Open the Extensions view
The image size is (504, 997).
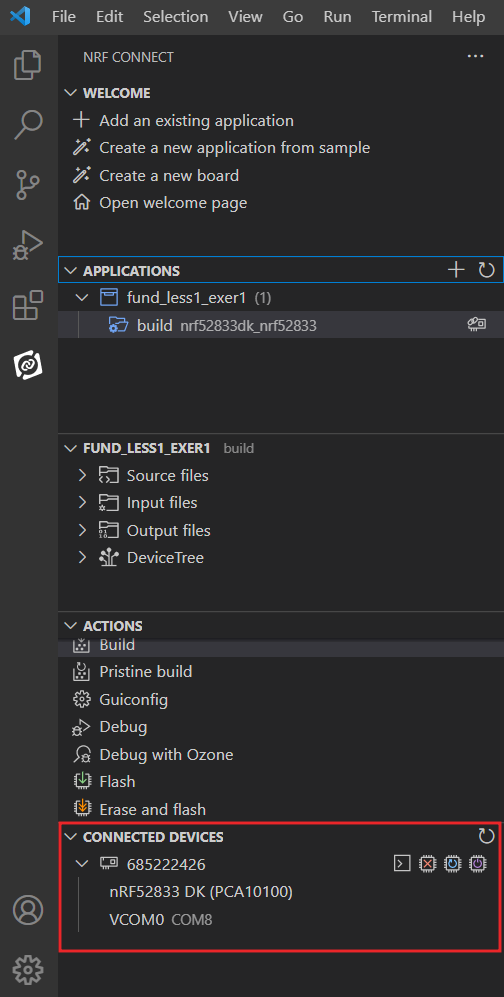(28, 305)
